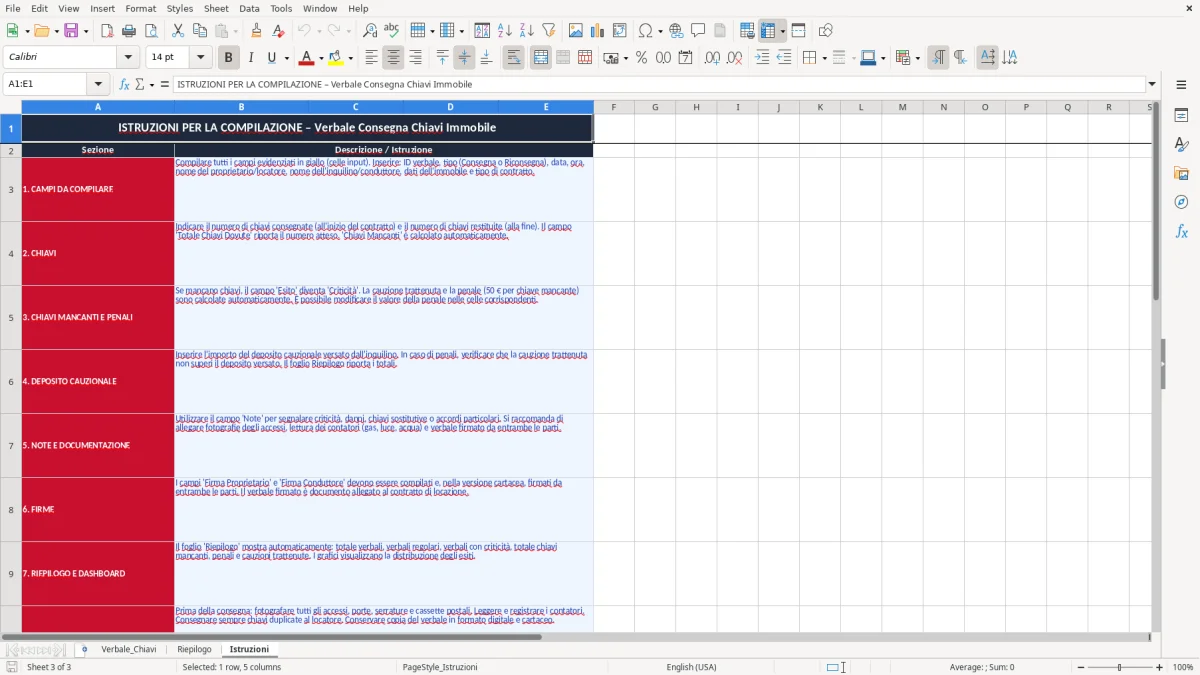1200x675 pixels.
Task: Open the Styles menu
Action: [180, 8]
